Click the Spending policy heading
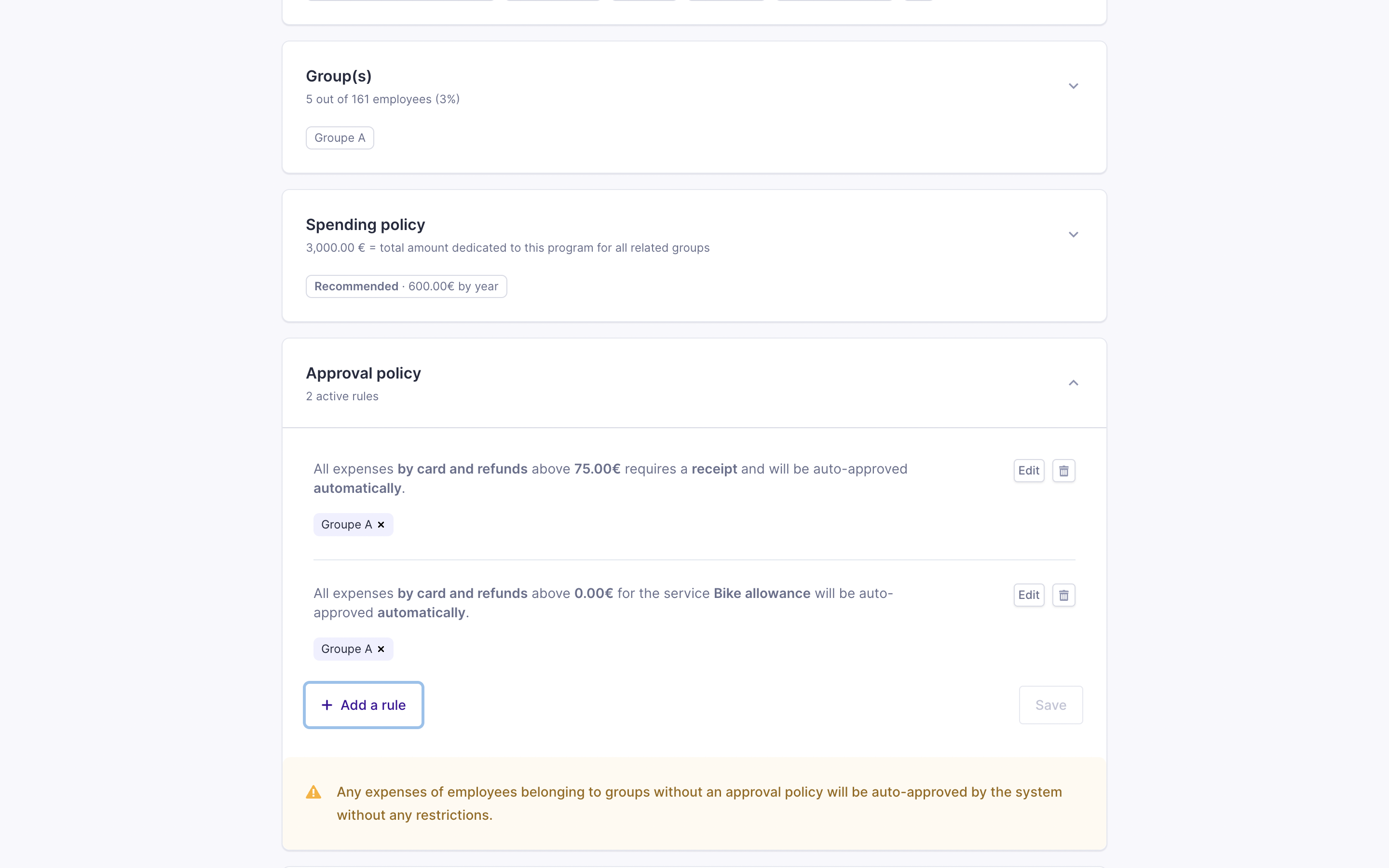 (x=366, y=225)
